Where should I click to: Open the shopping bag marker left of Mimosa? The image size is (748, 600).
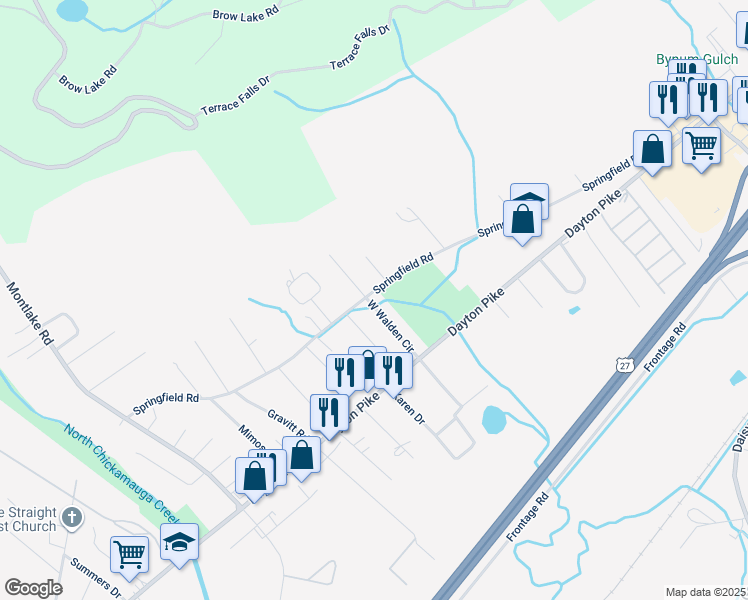coord(254,478)
